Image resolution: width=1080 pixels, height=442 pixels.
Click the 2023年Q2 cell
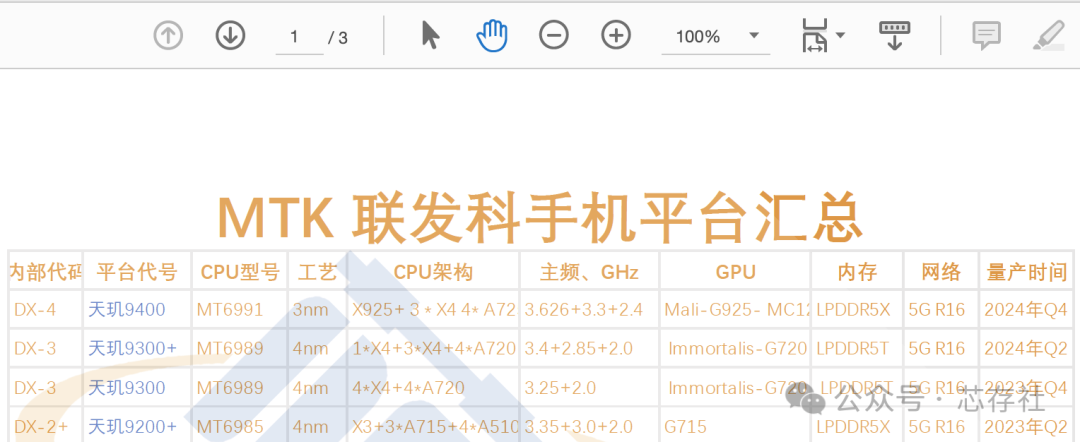point(1026,427)
